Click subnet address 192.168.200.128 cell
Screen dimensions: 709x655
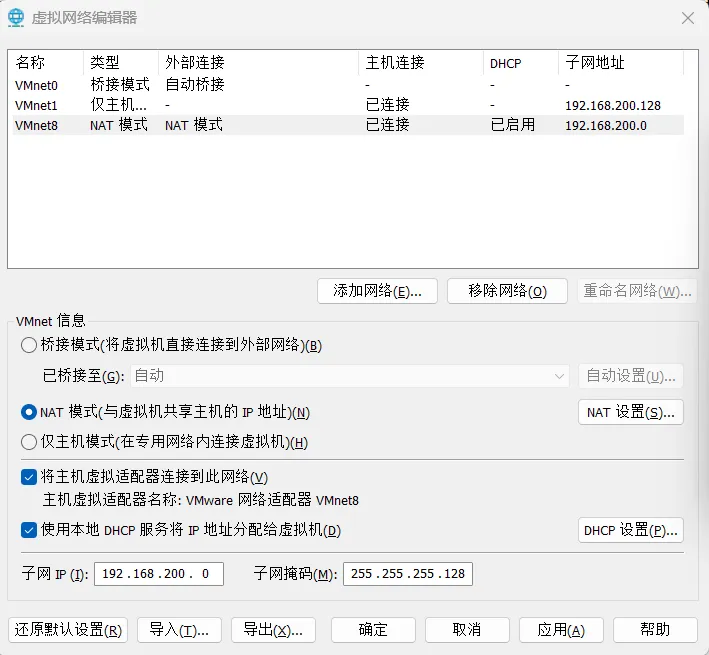[x=613, y=105]
